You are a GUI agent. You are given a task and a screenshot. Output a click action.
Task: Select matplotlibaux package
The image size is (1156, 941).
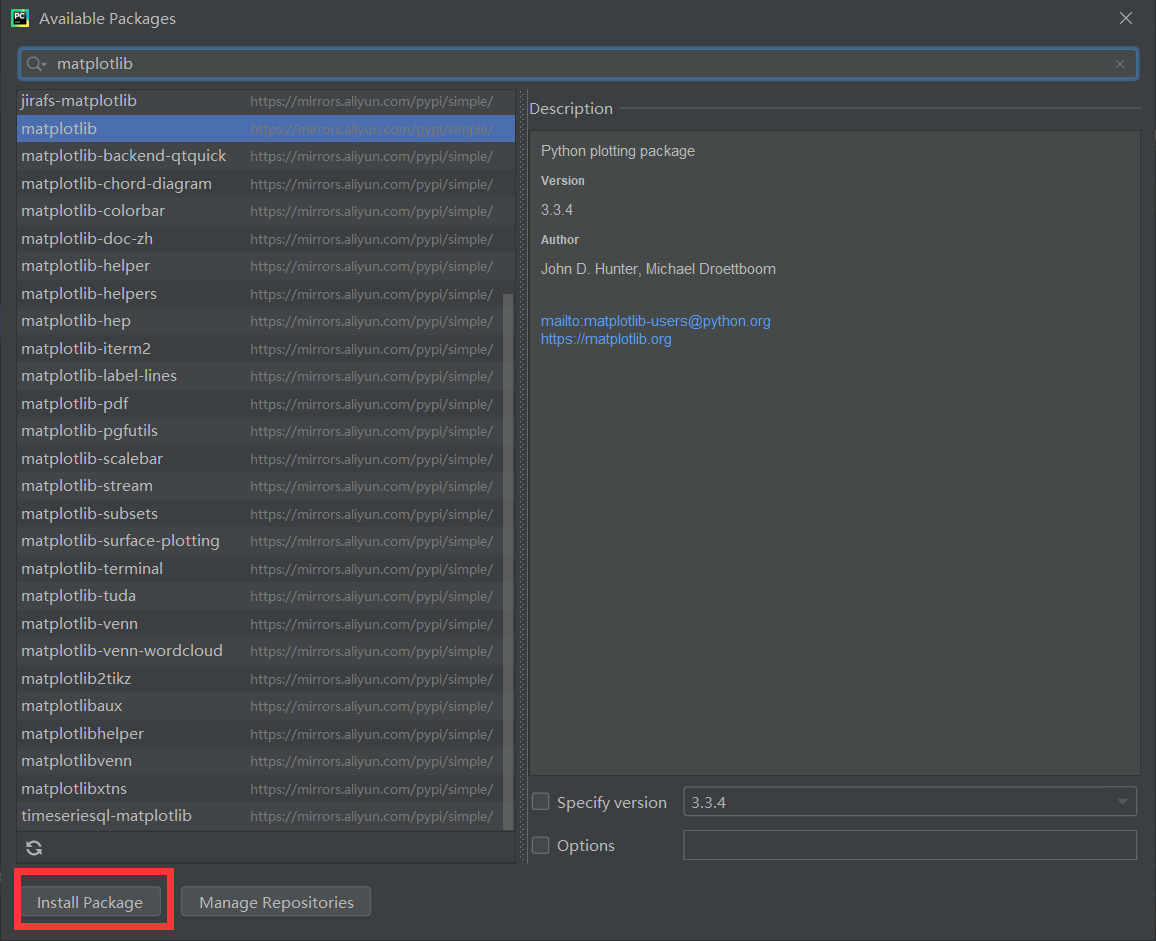click(260, 706)
